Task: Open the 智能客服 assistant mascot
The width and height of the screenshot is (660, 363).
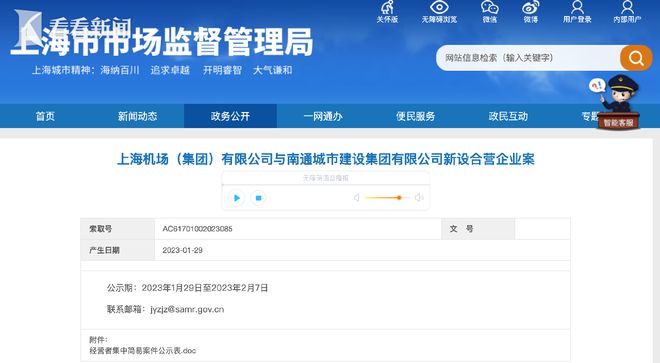Action: coord(618,102)
